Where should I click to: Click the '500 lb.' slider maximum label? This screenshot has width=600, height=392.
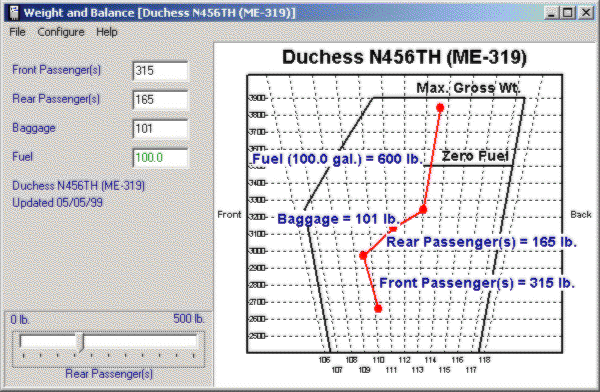point(188,319)
